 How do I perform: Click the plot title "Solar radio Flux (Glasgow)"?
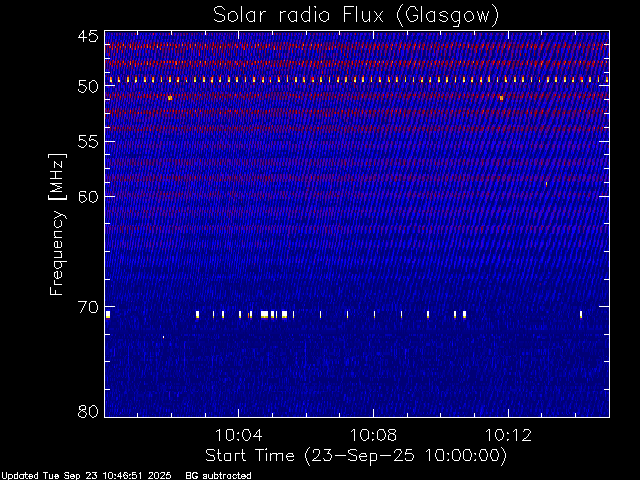pyautogui.click(x=356, y=16)
